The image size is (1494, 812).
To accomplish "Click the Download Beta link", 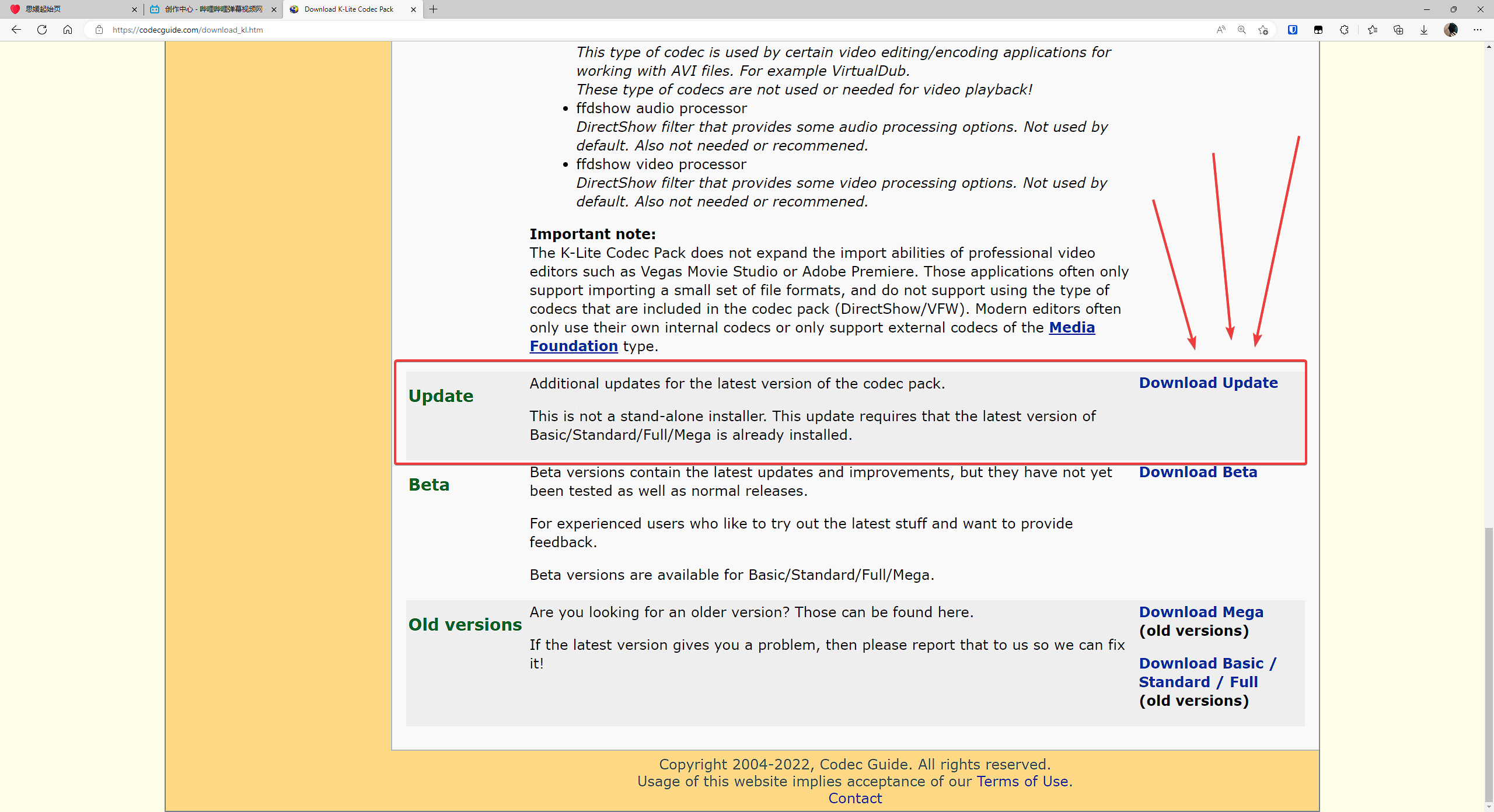I will [x=1198, y=472].
